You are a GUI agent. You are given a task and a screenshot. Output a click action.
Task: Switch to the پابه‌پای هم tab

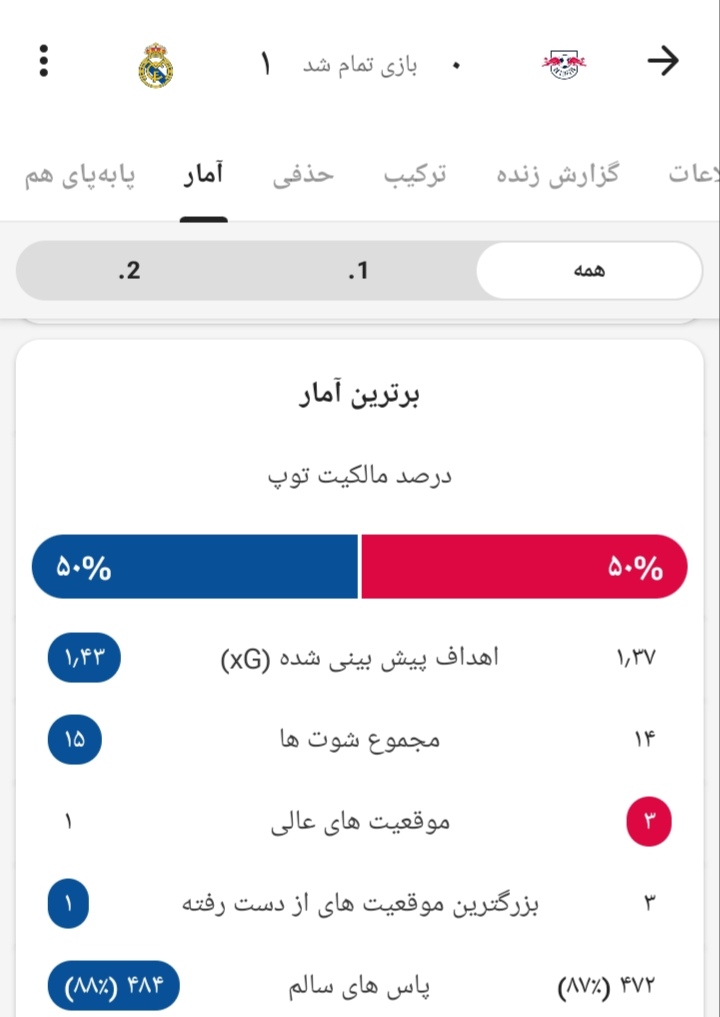(x=80, y=175)
